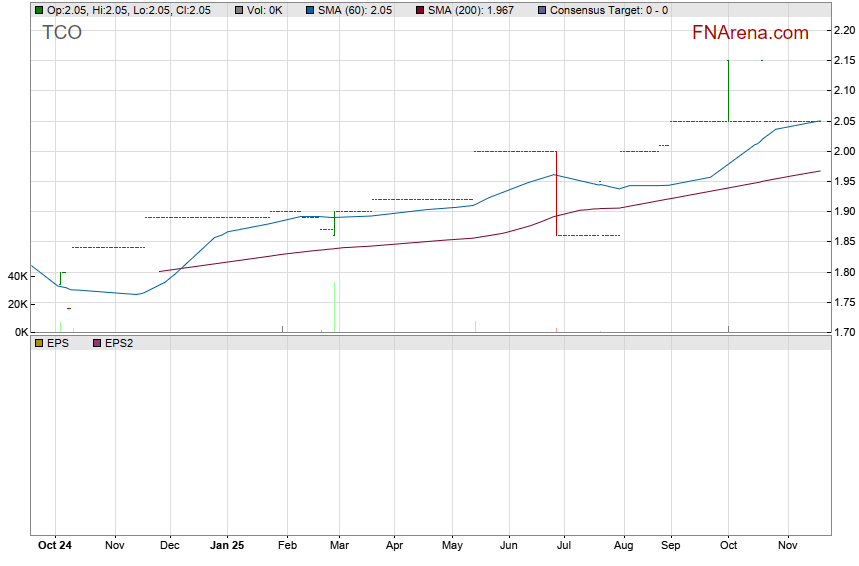
Task: Click the 'Jul' month axis label
Action: point(563,546)
